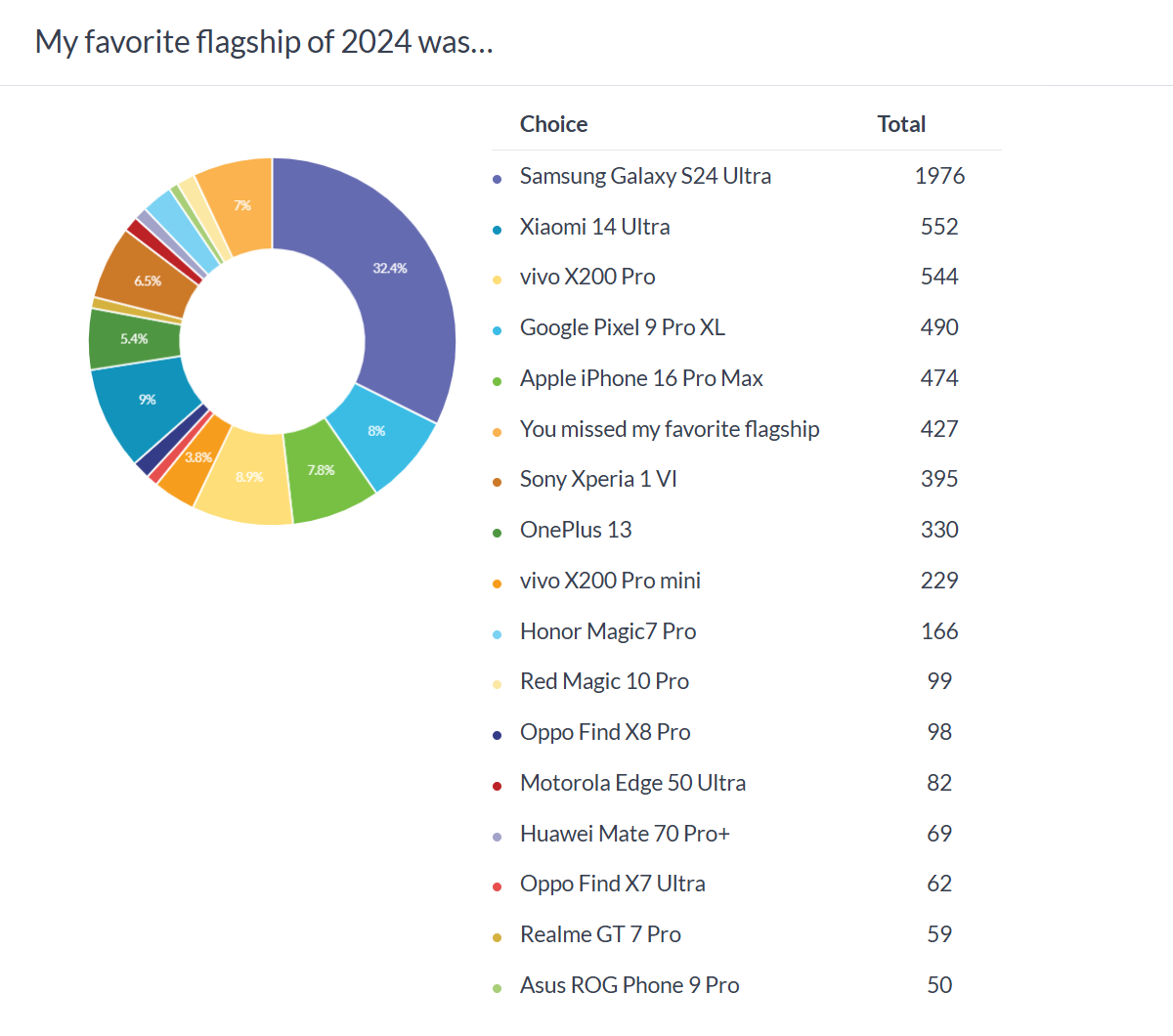
Task: Click the Choice column header
Action: point(553,124)
